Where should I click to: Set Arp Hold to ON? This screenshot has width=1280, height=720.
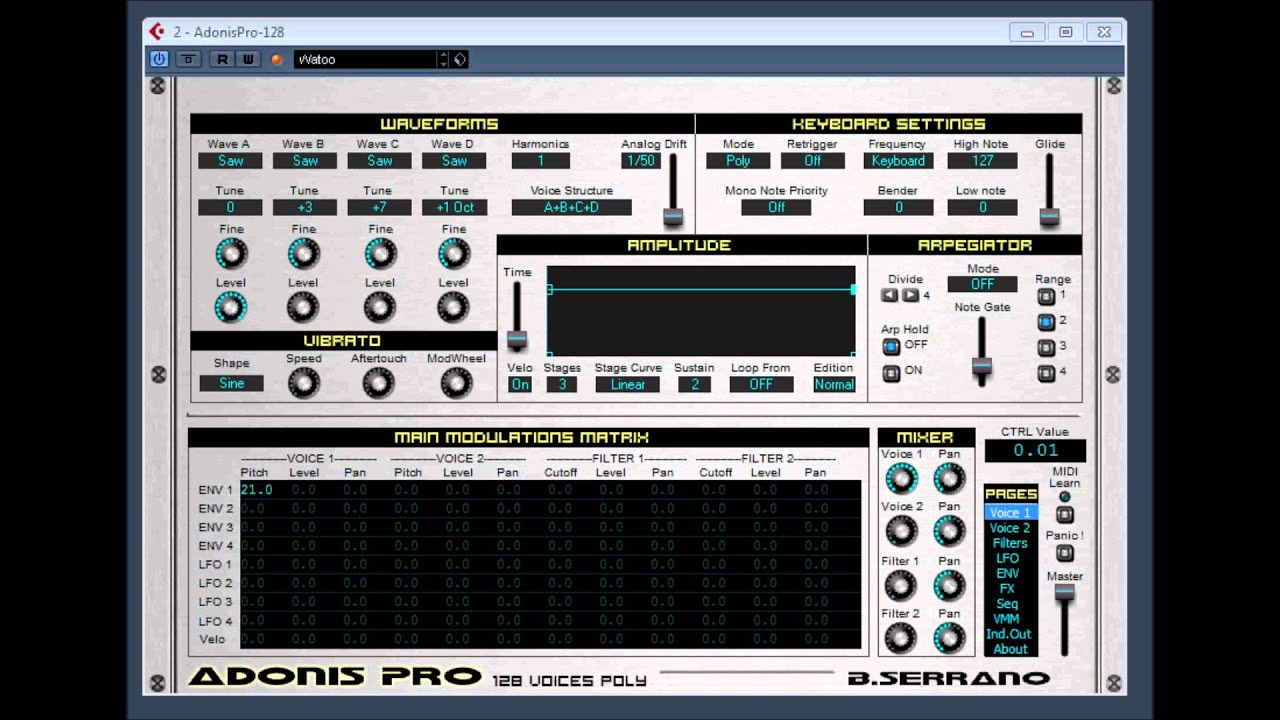tap(891, 373)
